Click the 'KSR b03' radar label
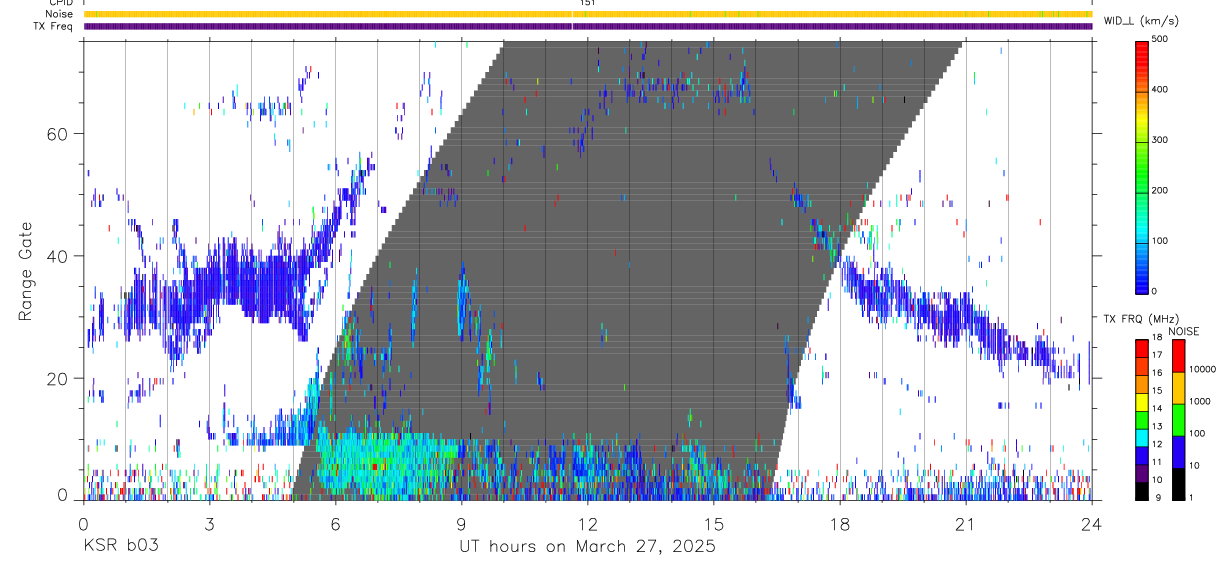This screenshot has width=1228, height=567. 120,546
